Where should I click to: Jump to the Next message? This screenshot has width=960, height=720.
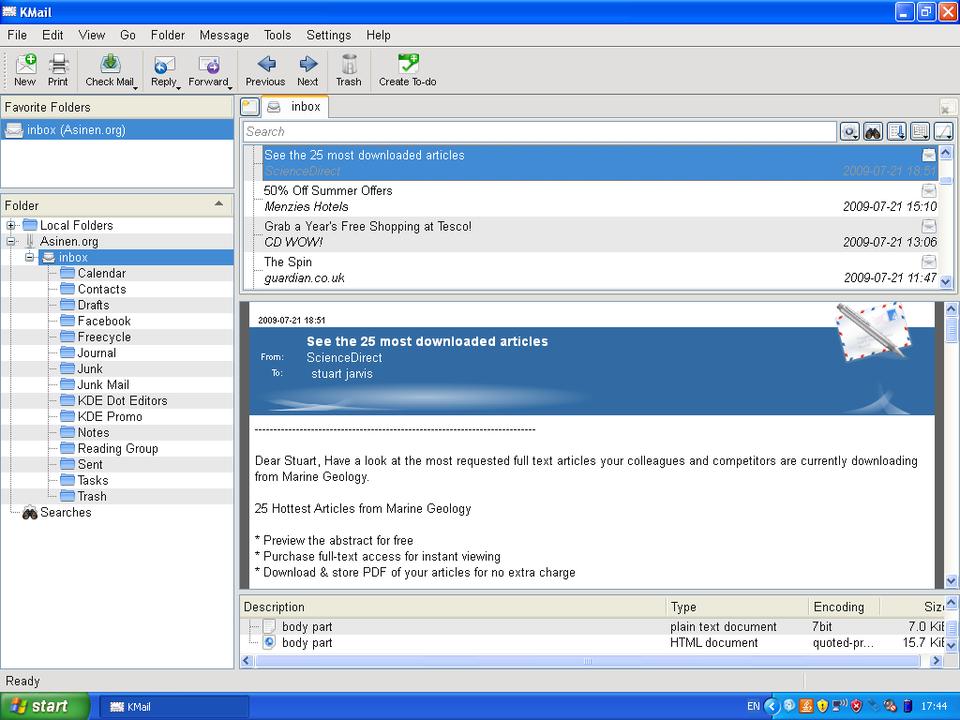(308, 69)
